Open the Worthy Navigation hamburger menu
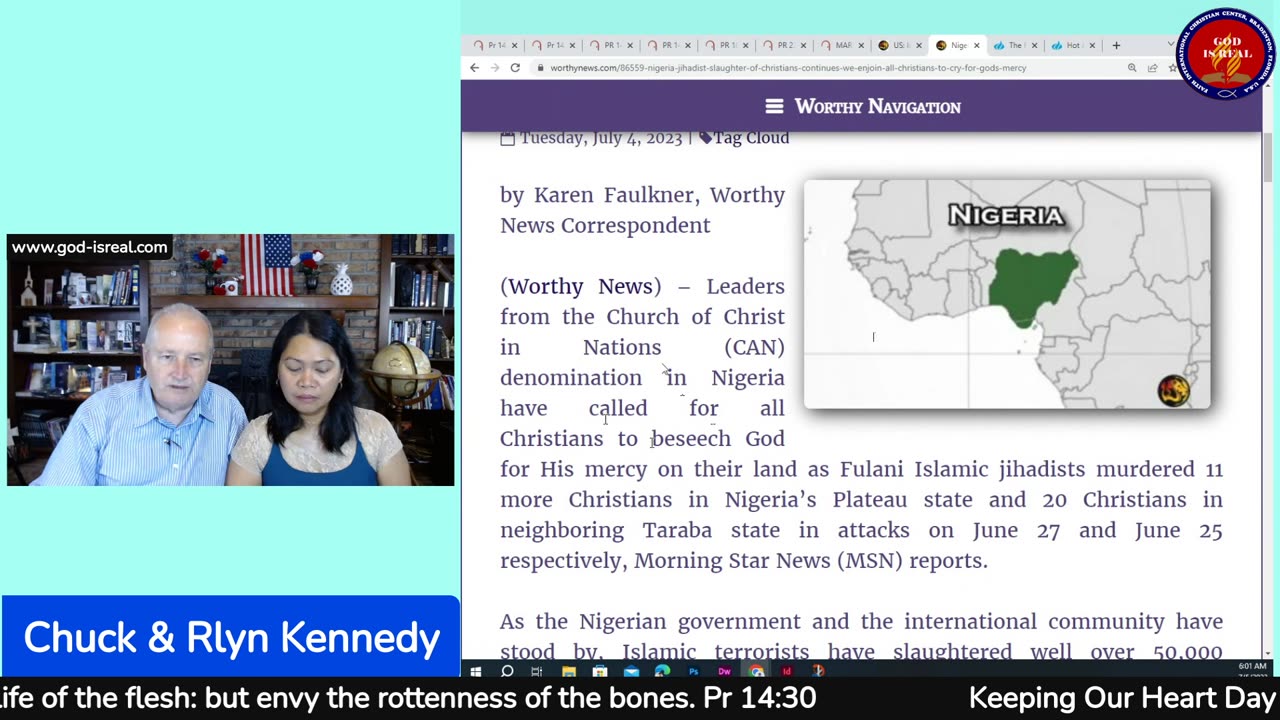The image size is (1280, 720). point(774,106)
